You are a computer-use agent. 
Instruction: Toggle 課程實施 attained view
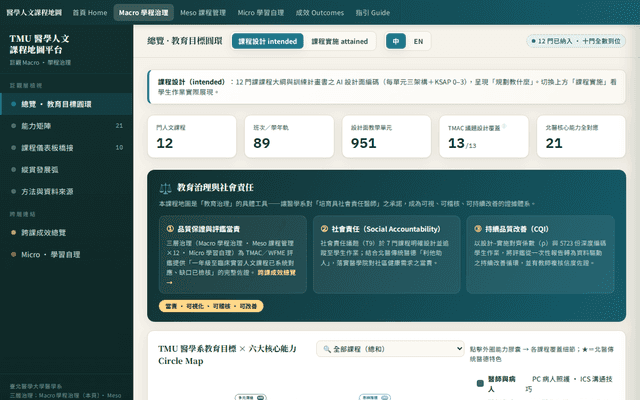pos(340,41)
